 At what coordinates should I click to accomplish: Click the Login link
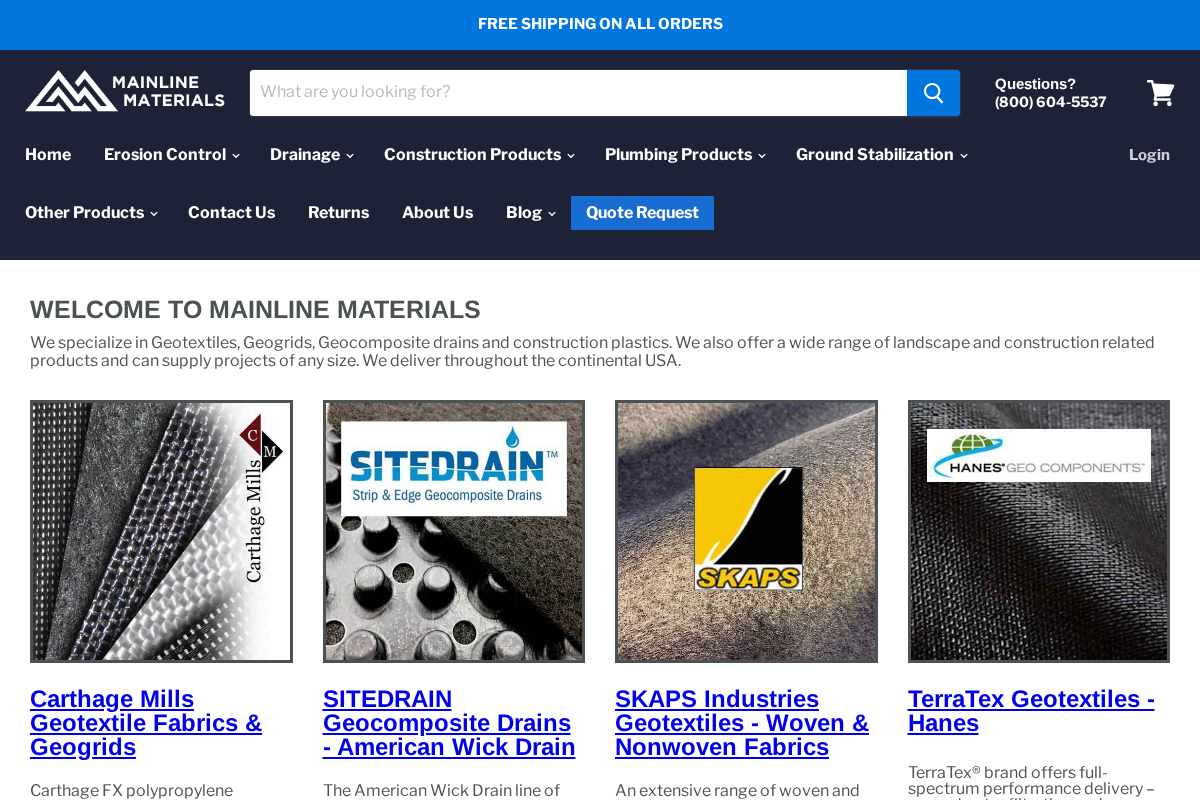coord(1149,154)
